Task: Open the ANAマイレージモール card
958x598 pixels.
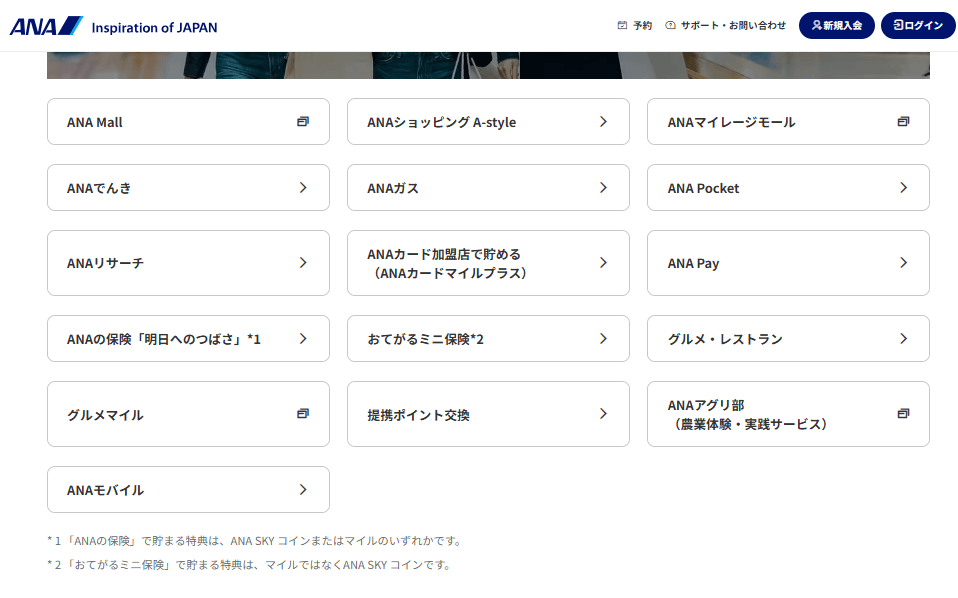Action: coord(788,122)
